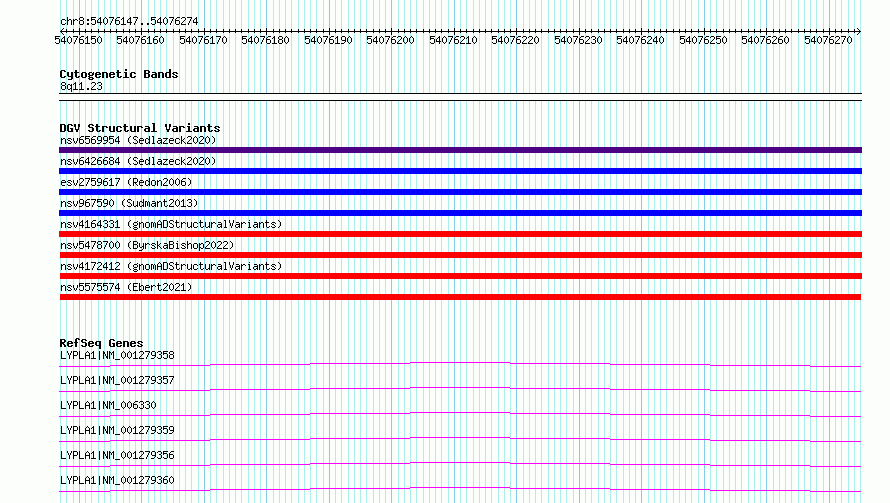The height and width of the screenshot is (503, 890).
Task: Select transcript LYPLA1|NM_001279356
Action: click(x=117, y=455)
